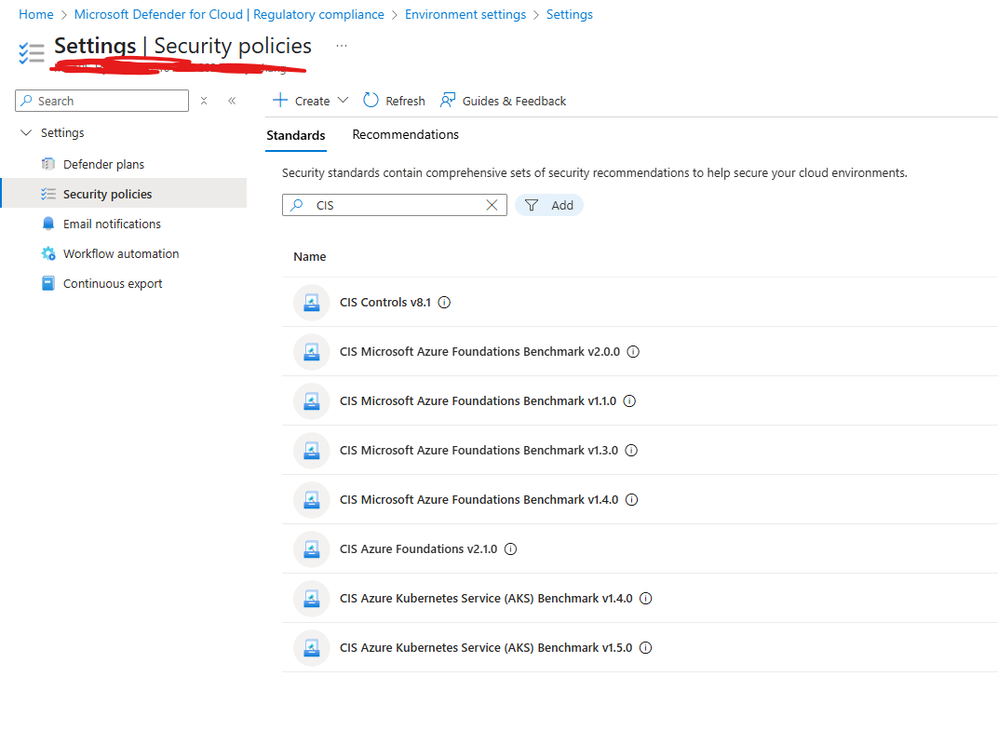The image size is (998, 732).
Task: Select CIS Azure Kubernetes Service Benchmark v1.4.0
Action: pyautogui.click(x=486, y=598)
